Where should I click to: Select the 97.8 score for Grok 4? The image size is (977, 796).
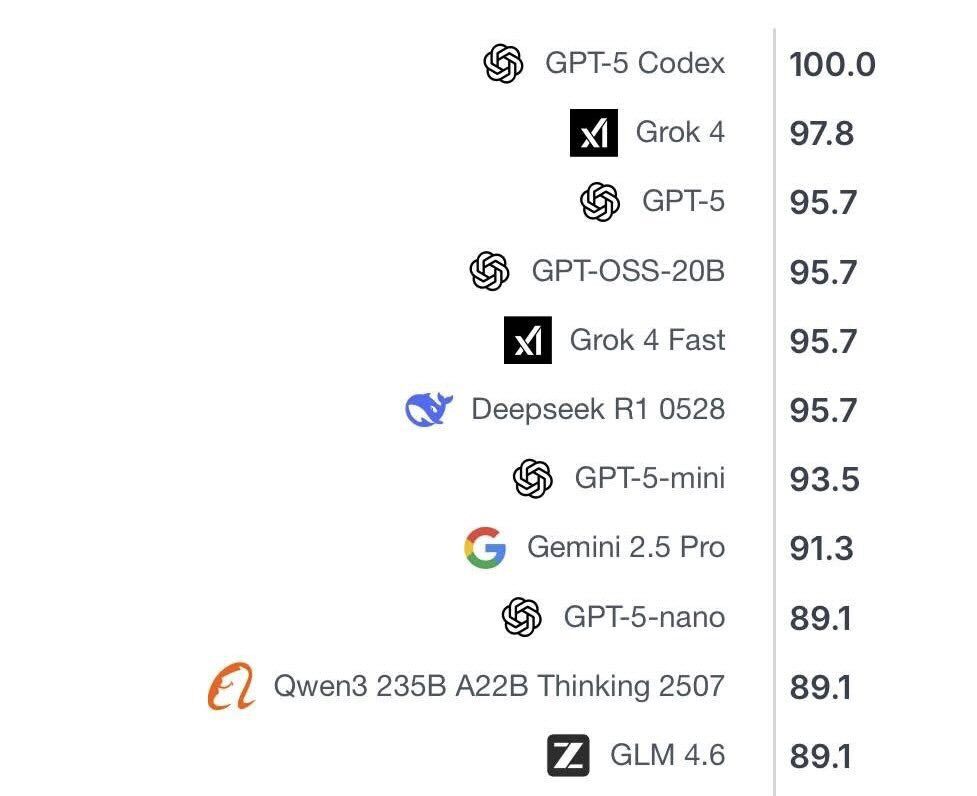click(x=822, y=134)
